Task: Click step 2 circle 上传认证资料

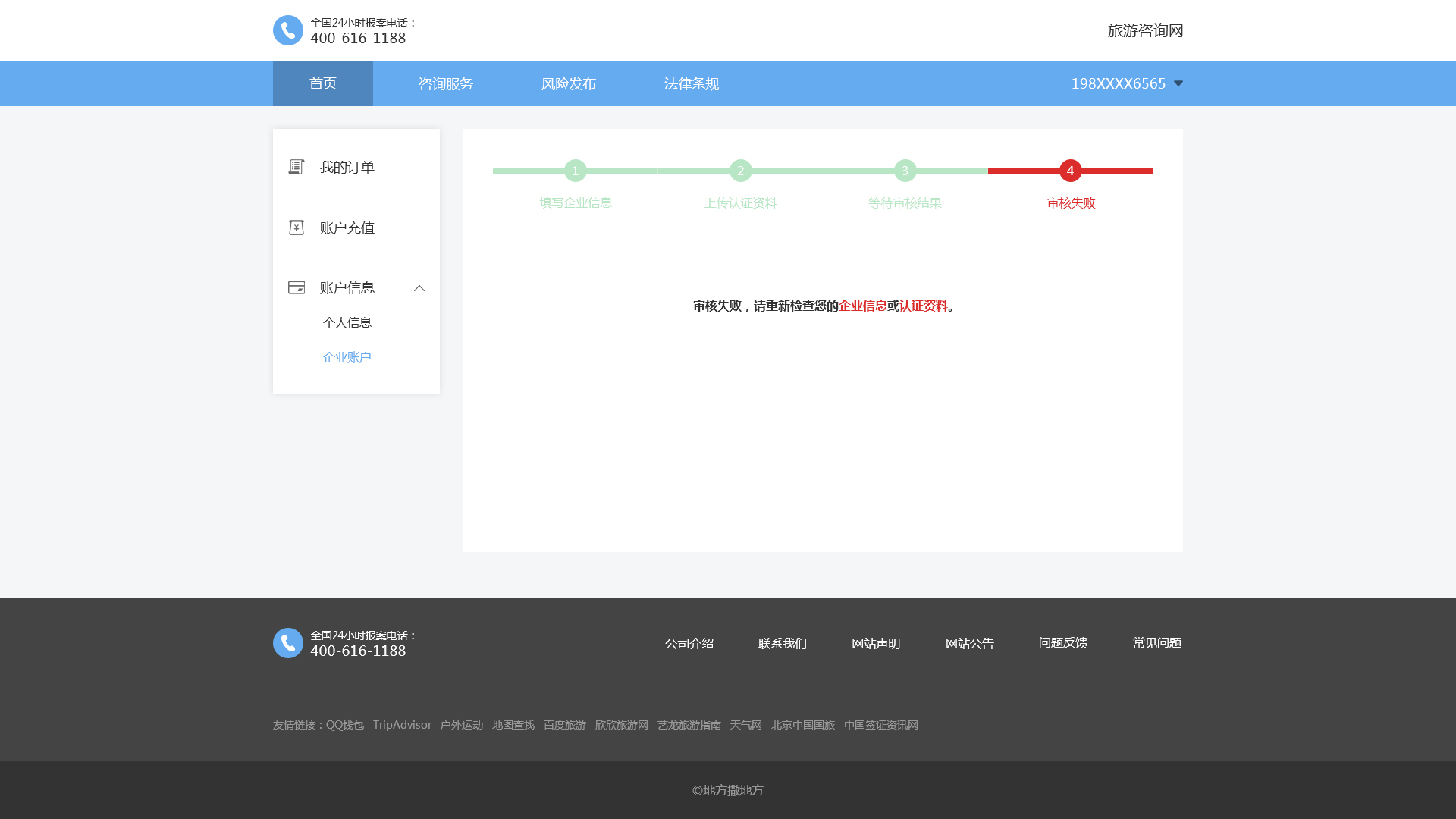Action: coord(740,171)
